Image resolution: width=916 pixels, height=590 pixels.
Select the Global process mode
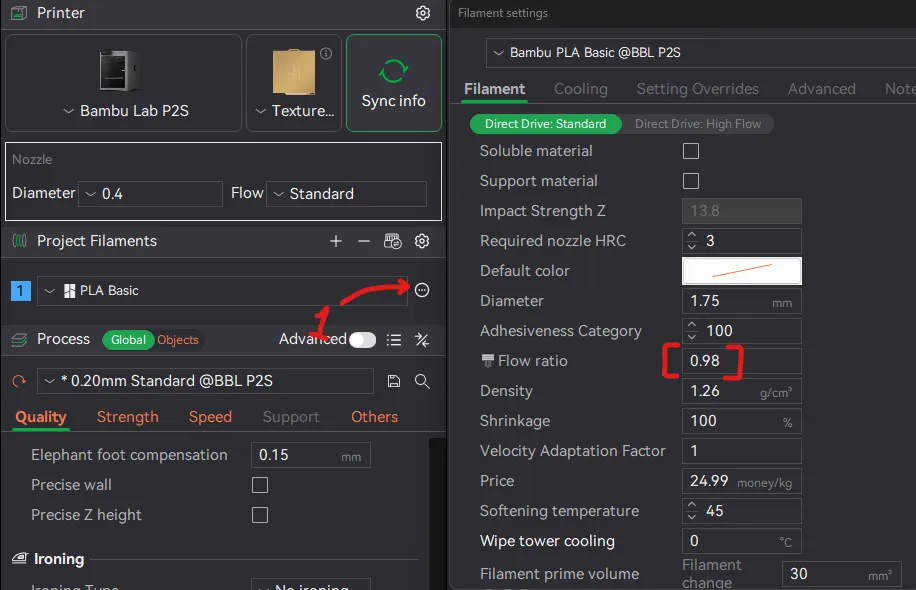pyautogui.click(x=128, y=340)
